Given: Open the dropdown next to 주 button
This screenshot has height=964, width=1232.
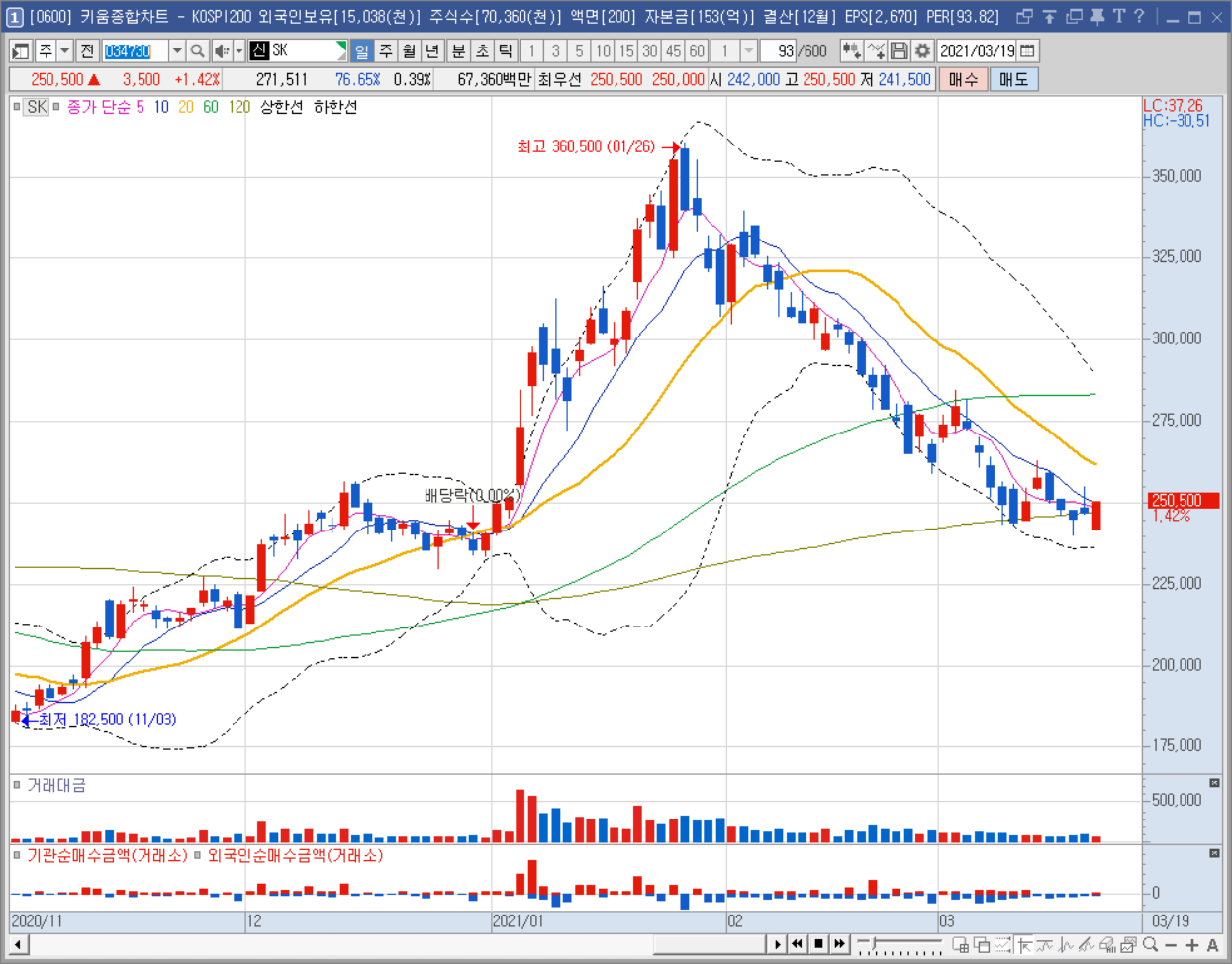Looking at the screenshot, I should [65, 50].
